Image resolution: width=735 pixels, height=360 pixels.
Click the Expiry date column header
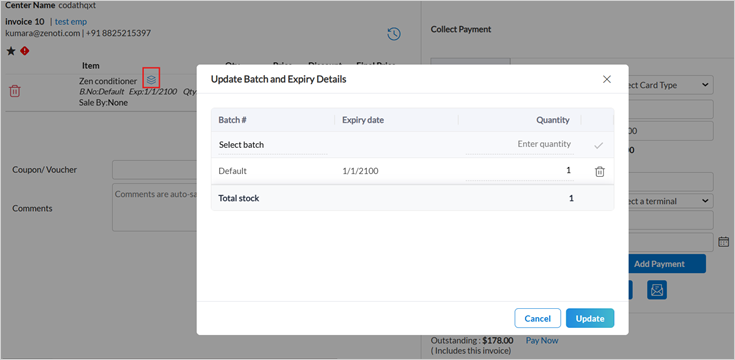363,120
